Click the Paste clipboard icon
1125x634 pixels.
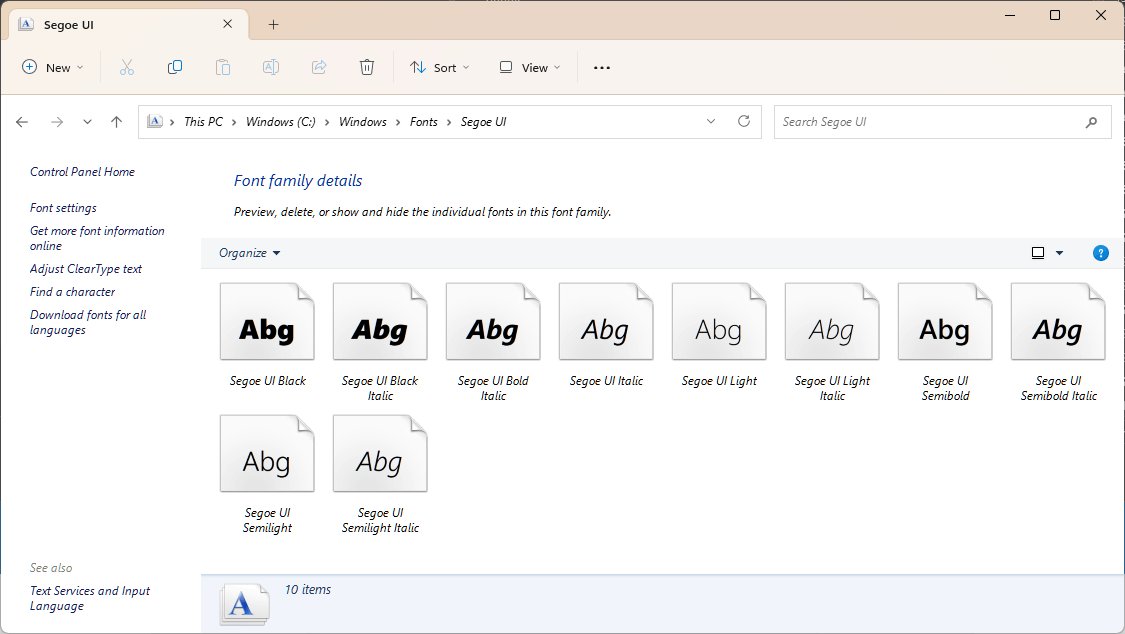click(x=223, y=67)
